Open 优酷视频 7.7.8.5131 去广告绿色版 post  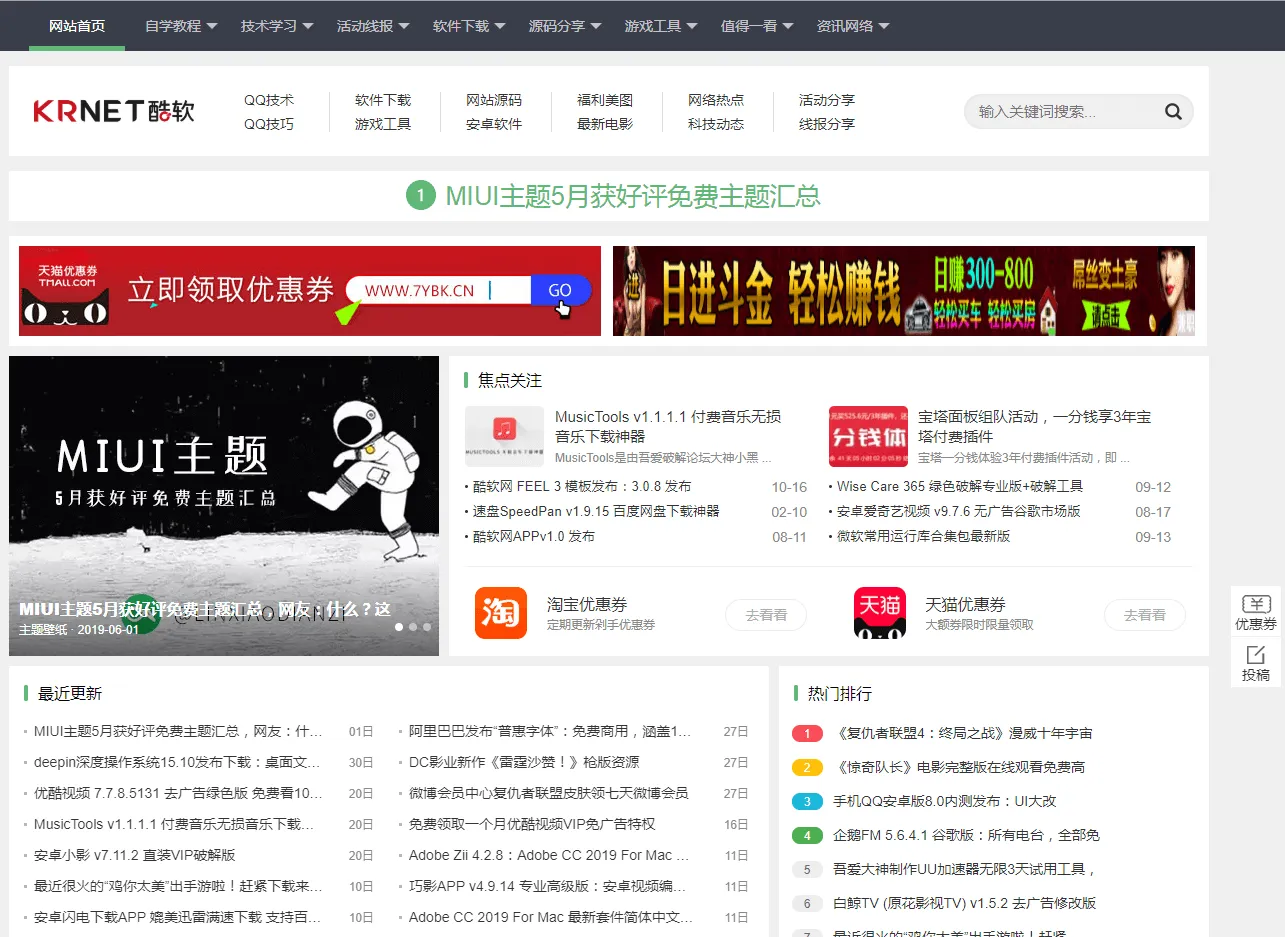coord(178,793)
